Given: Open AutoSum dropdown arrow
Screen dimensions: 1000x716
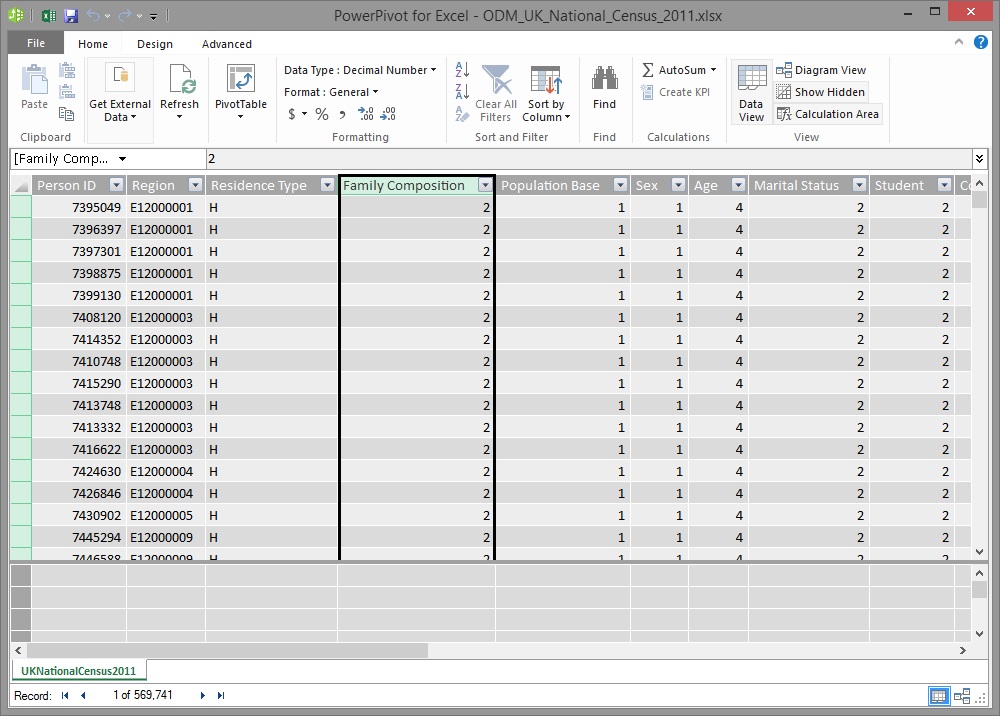Looking at the screenshot, I should (714, 70).
